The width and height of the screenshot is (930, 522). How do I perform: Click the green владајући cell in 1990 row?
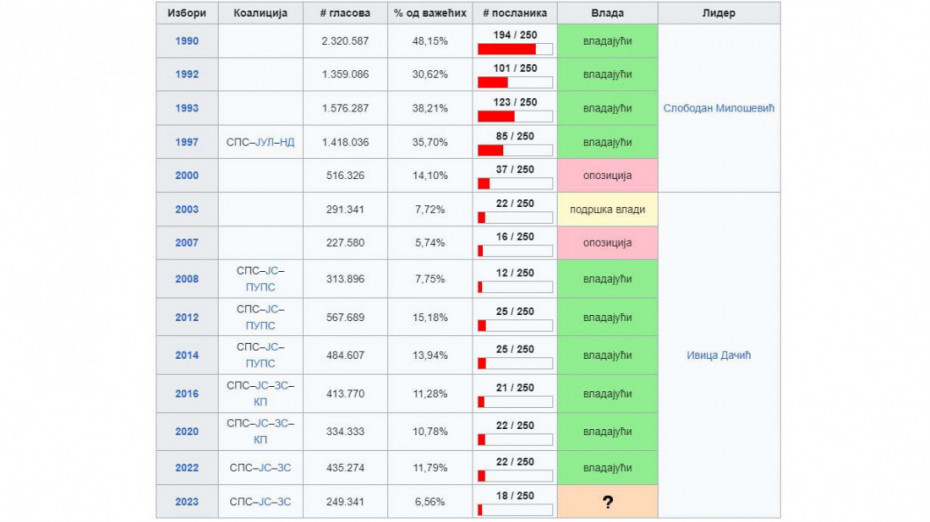click(x=607, y=41)
